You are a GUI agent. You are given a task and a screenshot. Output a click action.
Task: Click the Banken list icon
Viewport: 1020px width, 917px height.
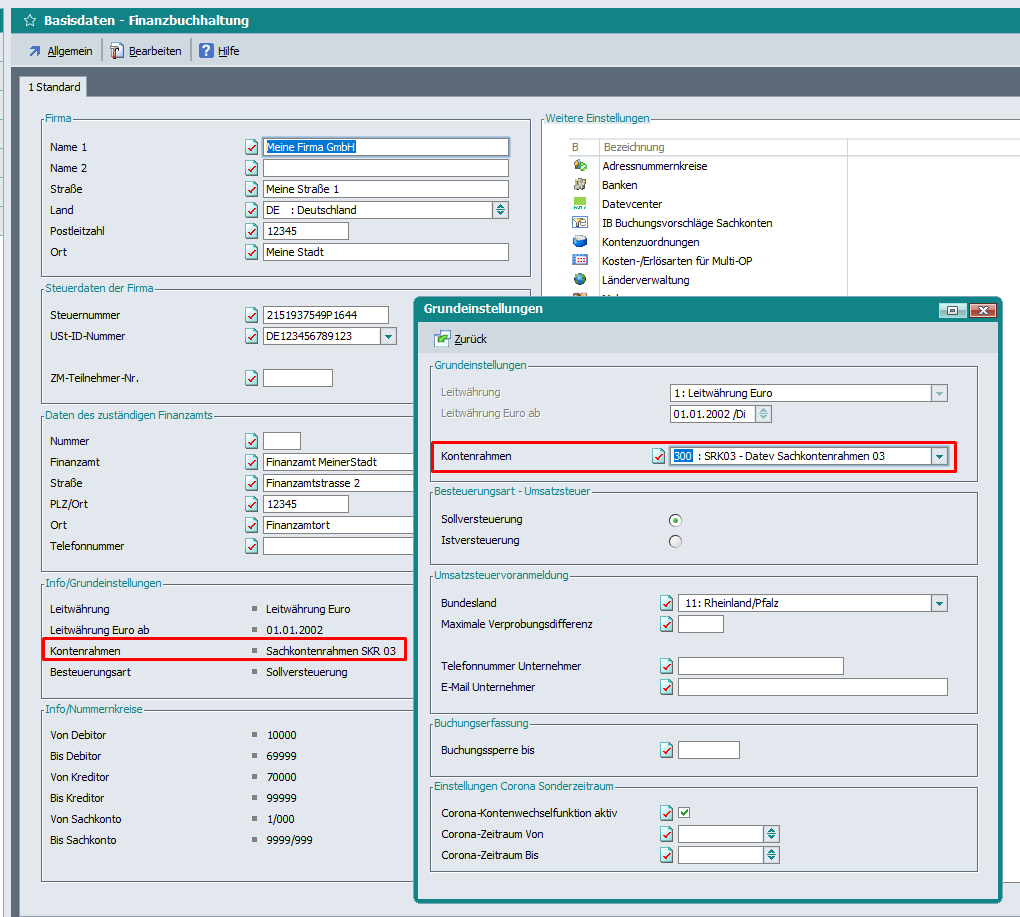pyautogui.click(x=580, y=185)
